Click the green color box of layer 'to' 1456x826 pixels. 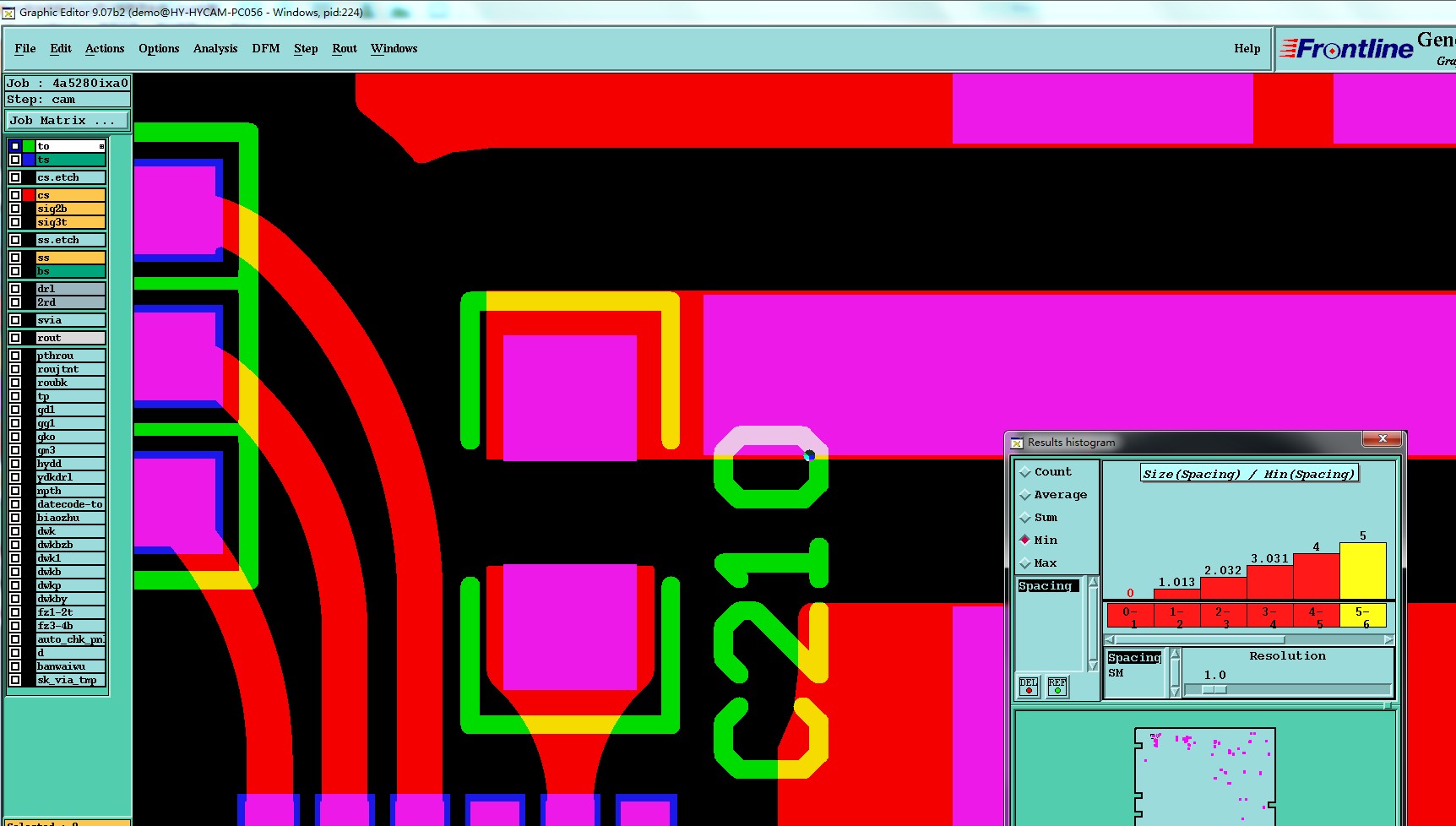pyautogui.click(x=29, y=146)
